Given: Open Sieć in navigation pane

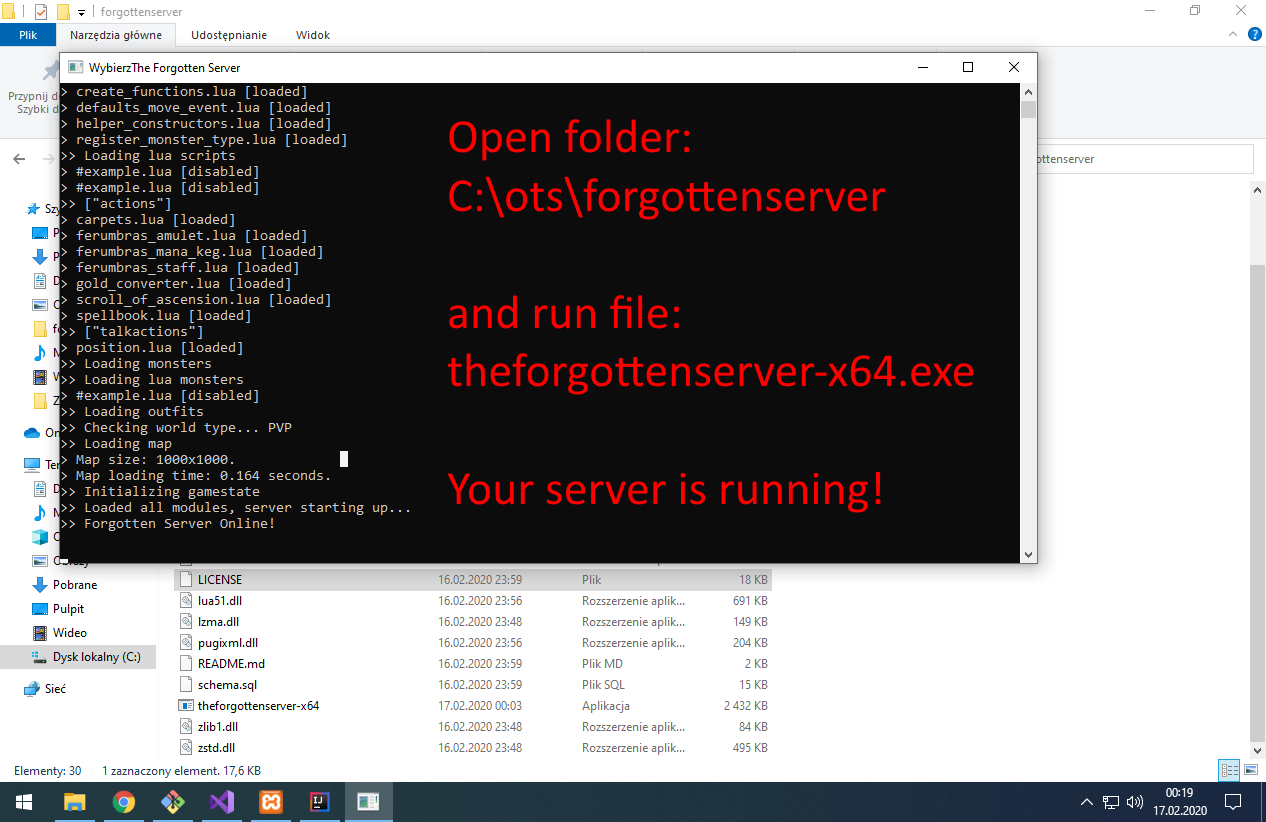Looking at the screenshot, I should (55, 689).
